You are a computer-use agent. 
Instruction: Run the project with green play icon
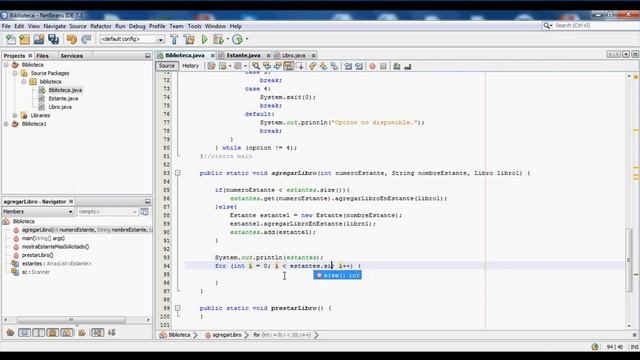pyautogui.click(x=204, y=39)
